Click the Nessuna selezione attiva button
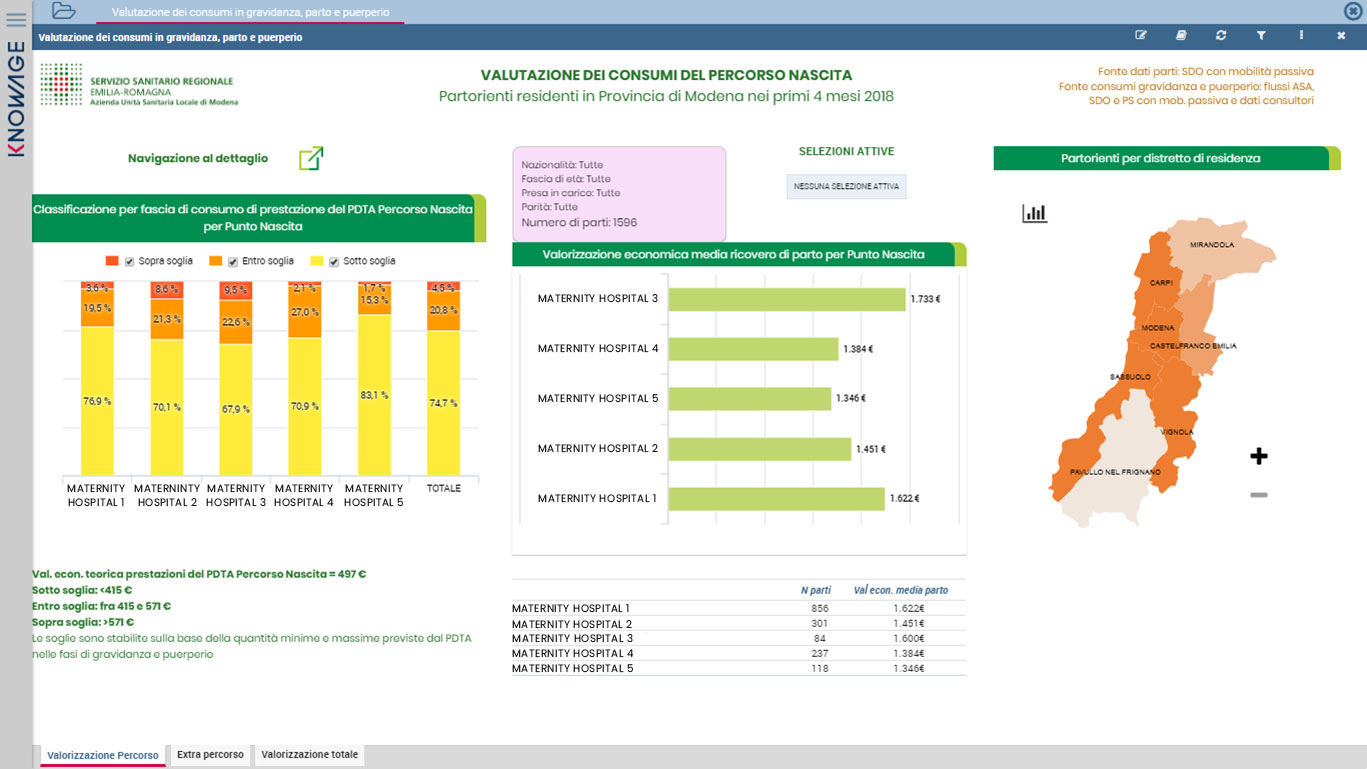The width and height of the screenshot is (1367, 769). point(846,186)
